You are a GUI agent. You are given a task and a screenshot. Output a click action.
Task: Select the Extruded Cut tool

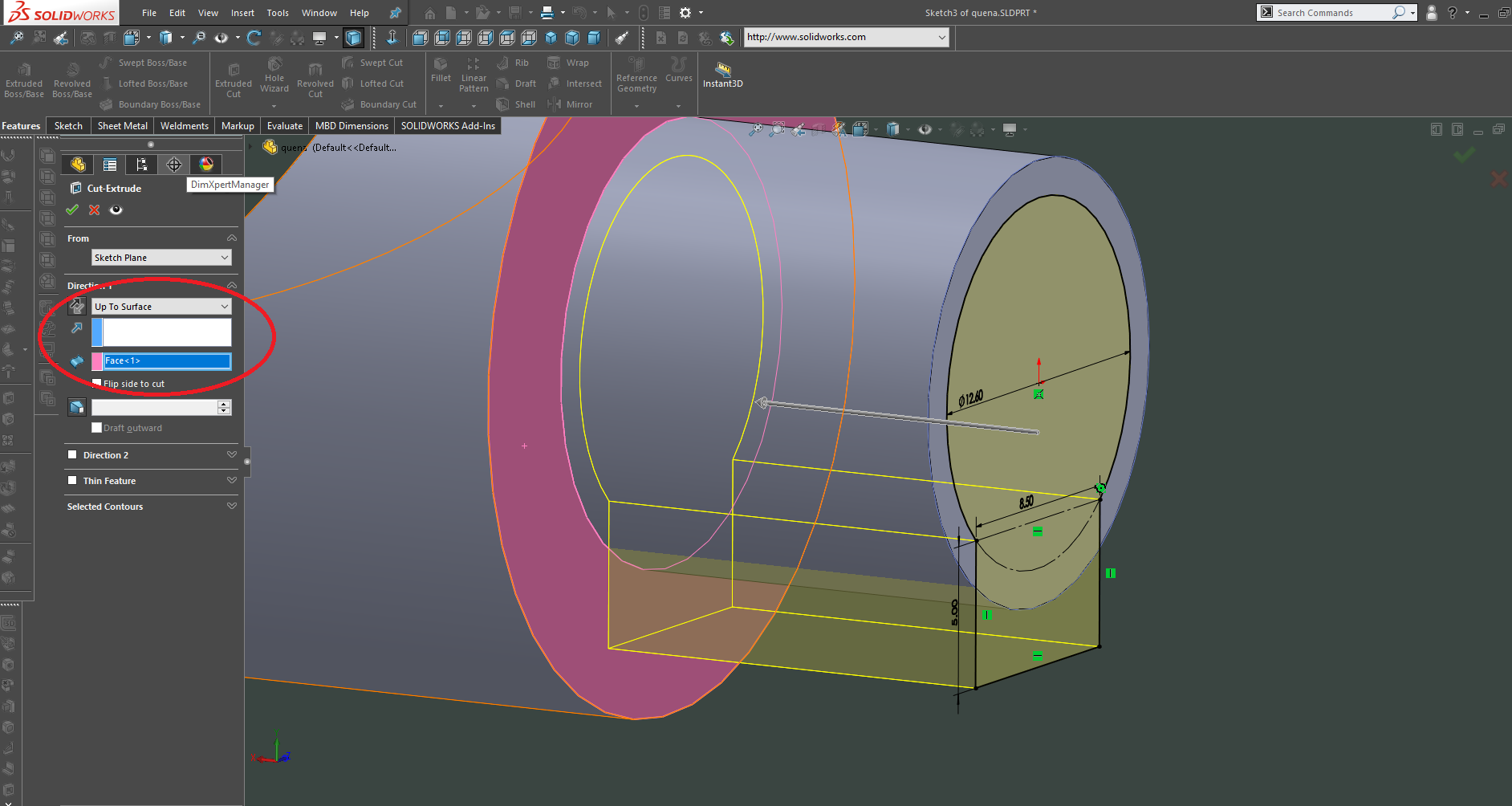pyautogui.click(x=234, y=82)
